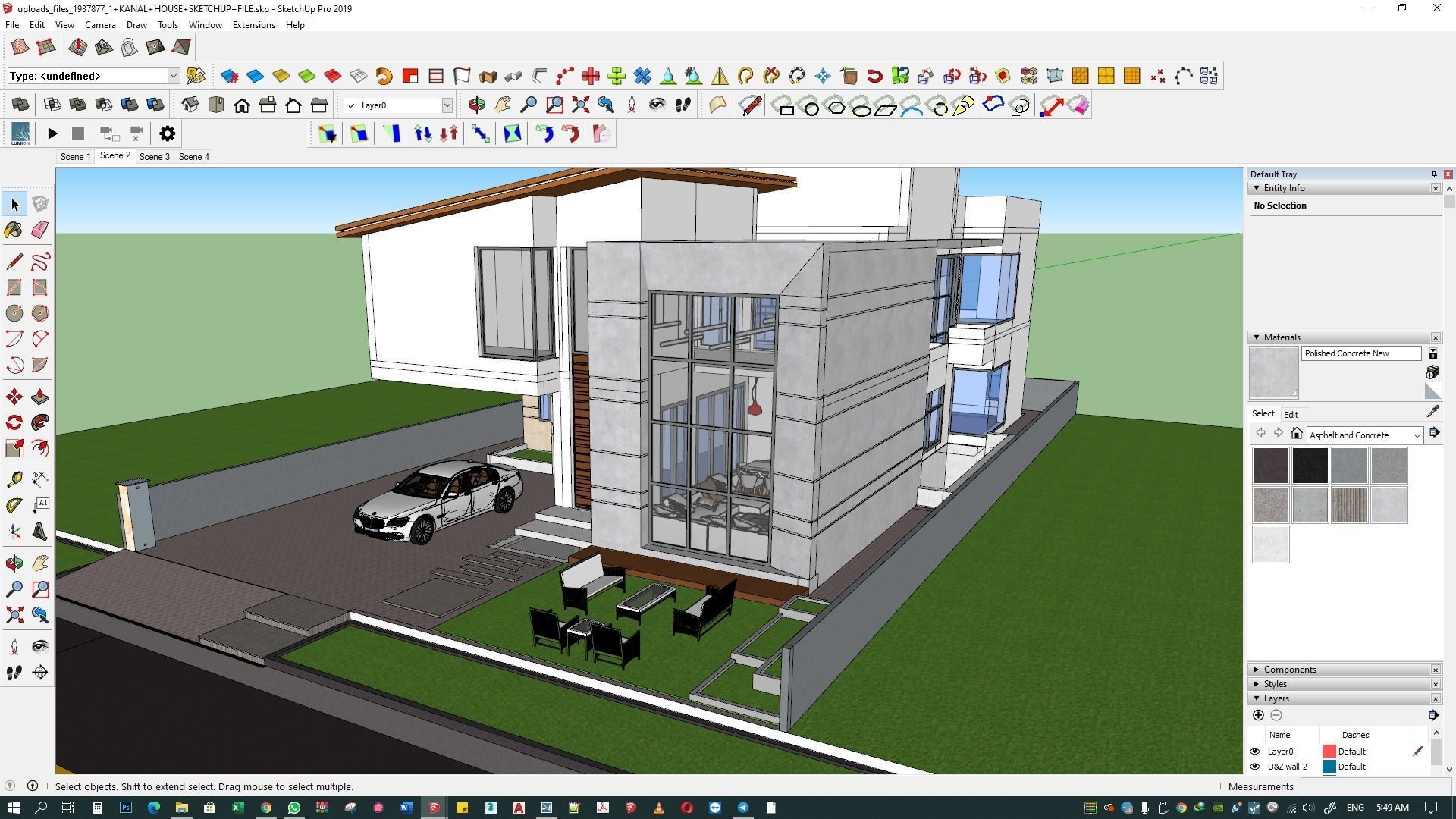Open Excel from the Windows taskbar
This screenshot has width=1456, height=819.
(x=237, y=808)
